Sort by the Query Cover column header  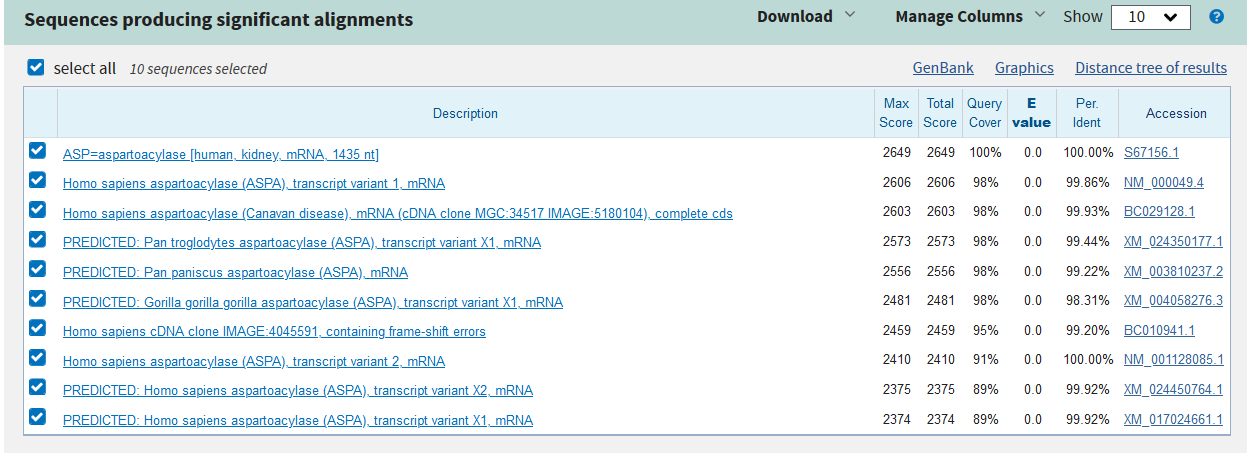984,113
